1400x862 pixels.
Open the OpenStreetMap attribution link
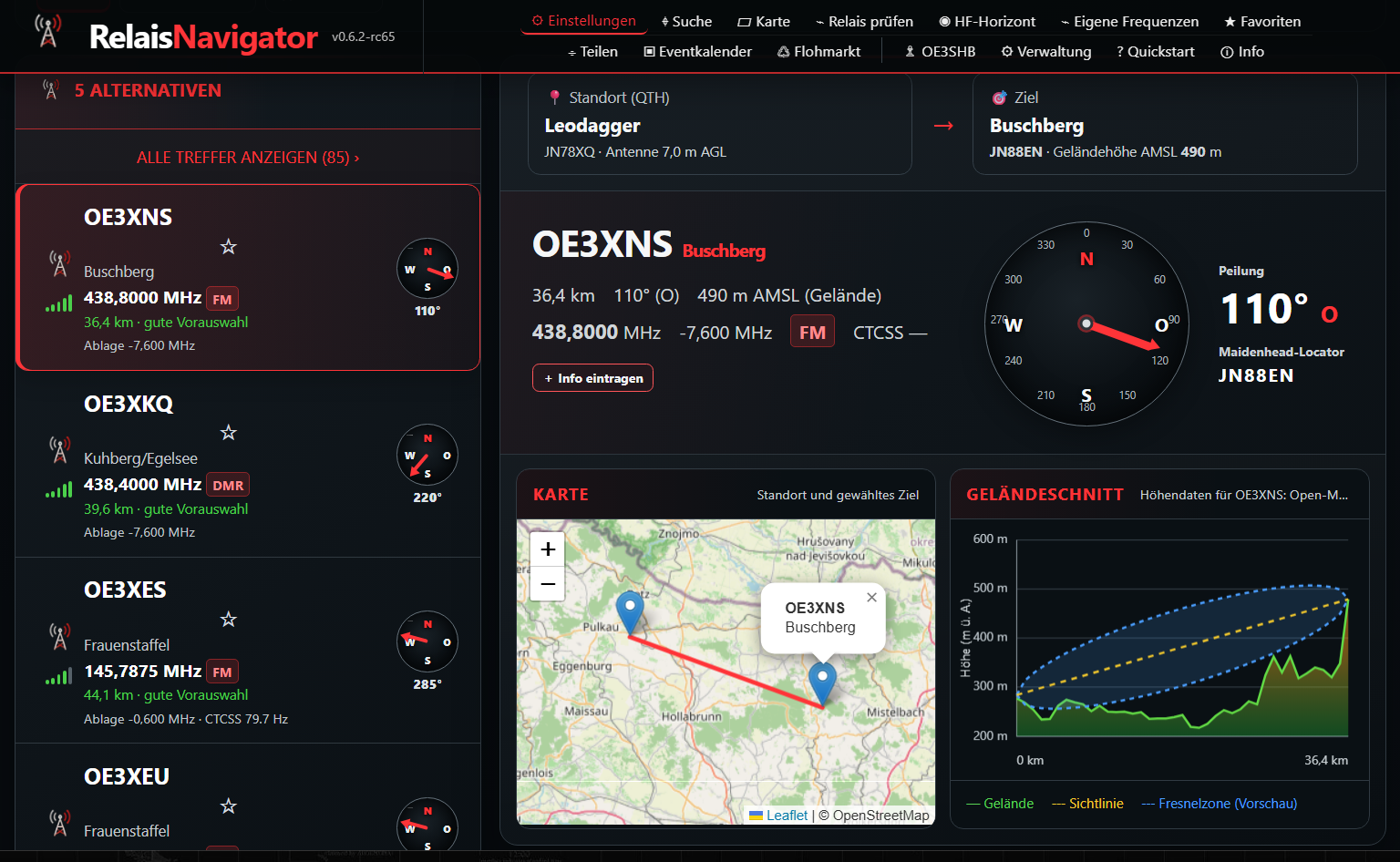(x=880, y=816)
